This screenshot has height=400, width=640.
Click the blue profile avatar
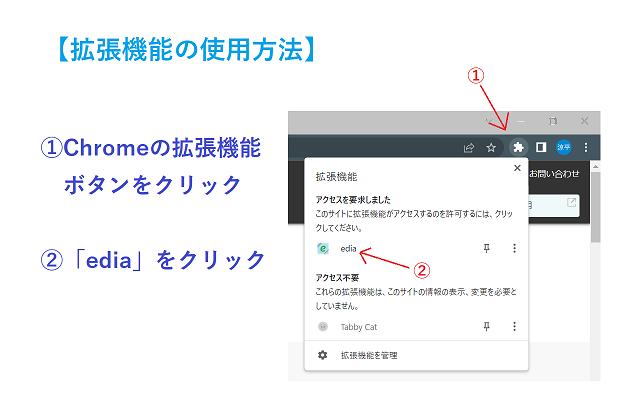(564, 147)
